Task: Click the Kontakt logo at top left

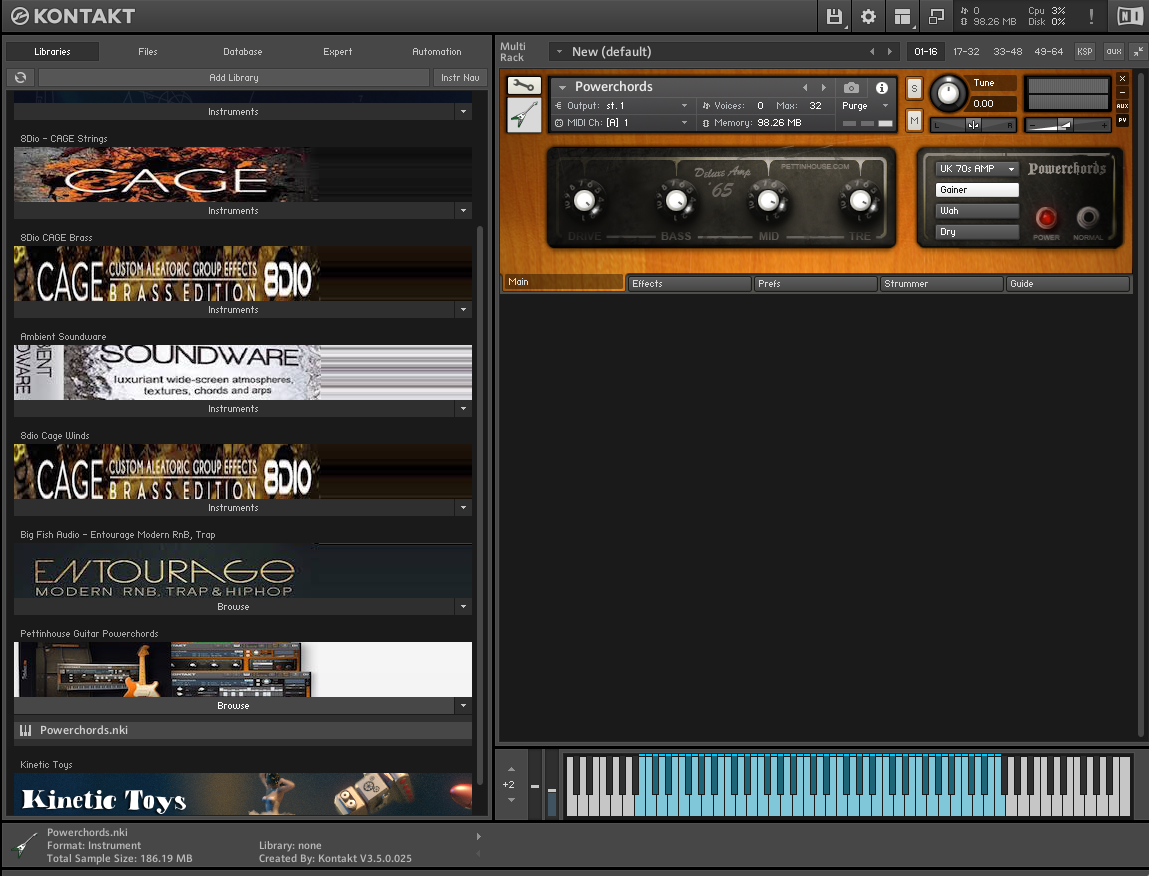Action: (x=73, y=16)
